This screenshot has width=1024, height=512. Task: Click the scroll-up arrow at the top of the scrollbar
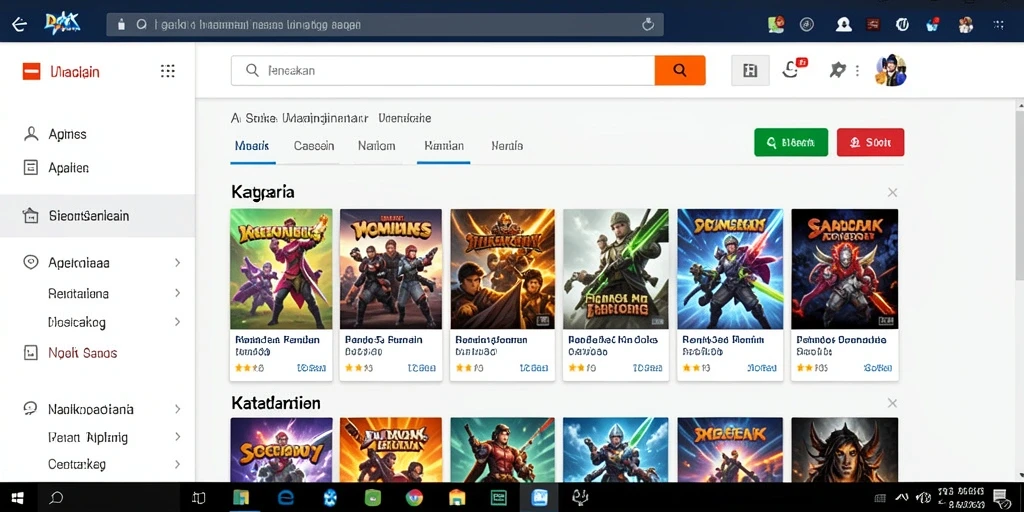click(1019, 104)
